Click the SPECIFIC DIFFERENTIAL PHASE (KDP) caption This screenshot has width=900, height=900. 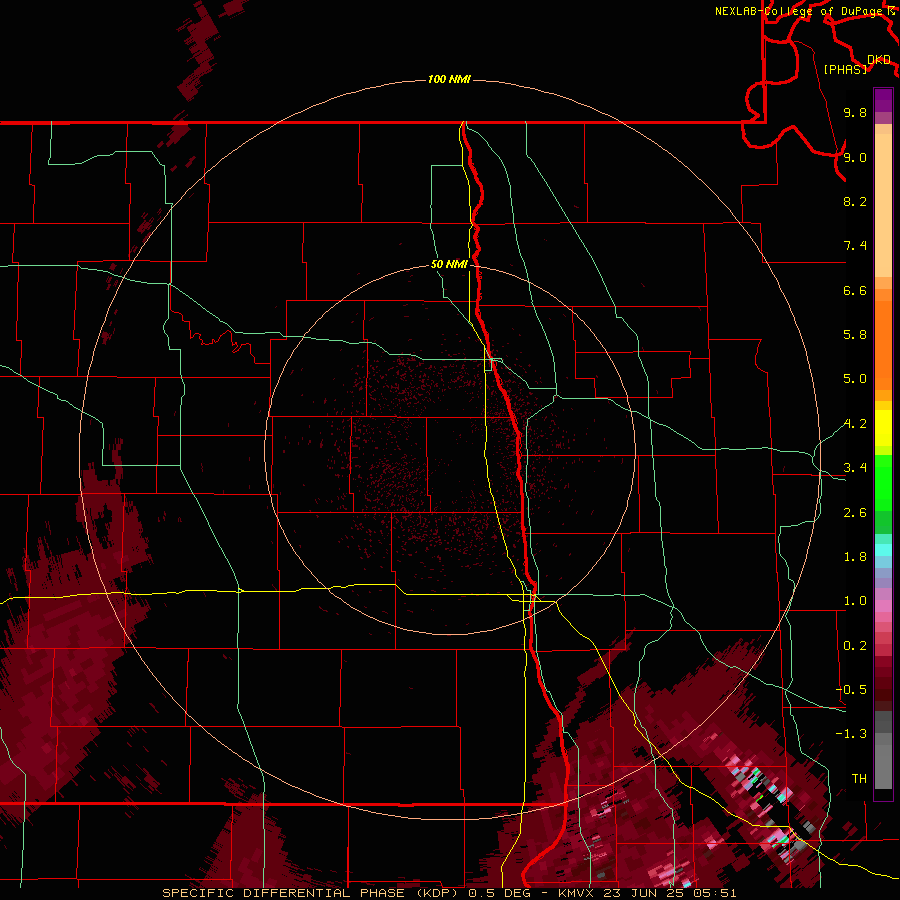pyautogui.click(x=312, y=893)
